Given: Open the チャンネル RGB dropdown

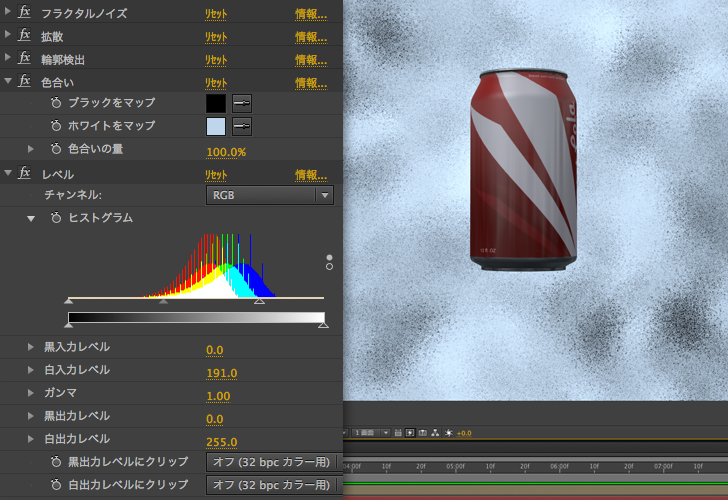Looking at the screenshot, I should [269, 195].
